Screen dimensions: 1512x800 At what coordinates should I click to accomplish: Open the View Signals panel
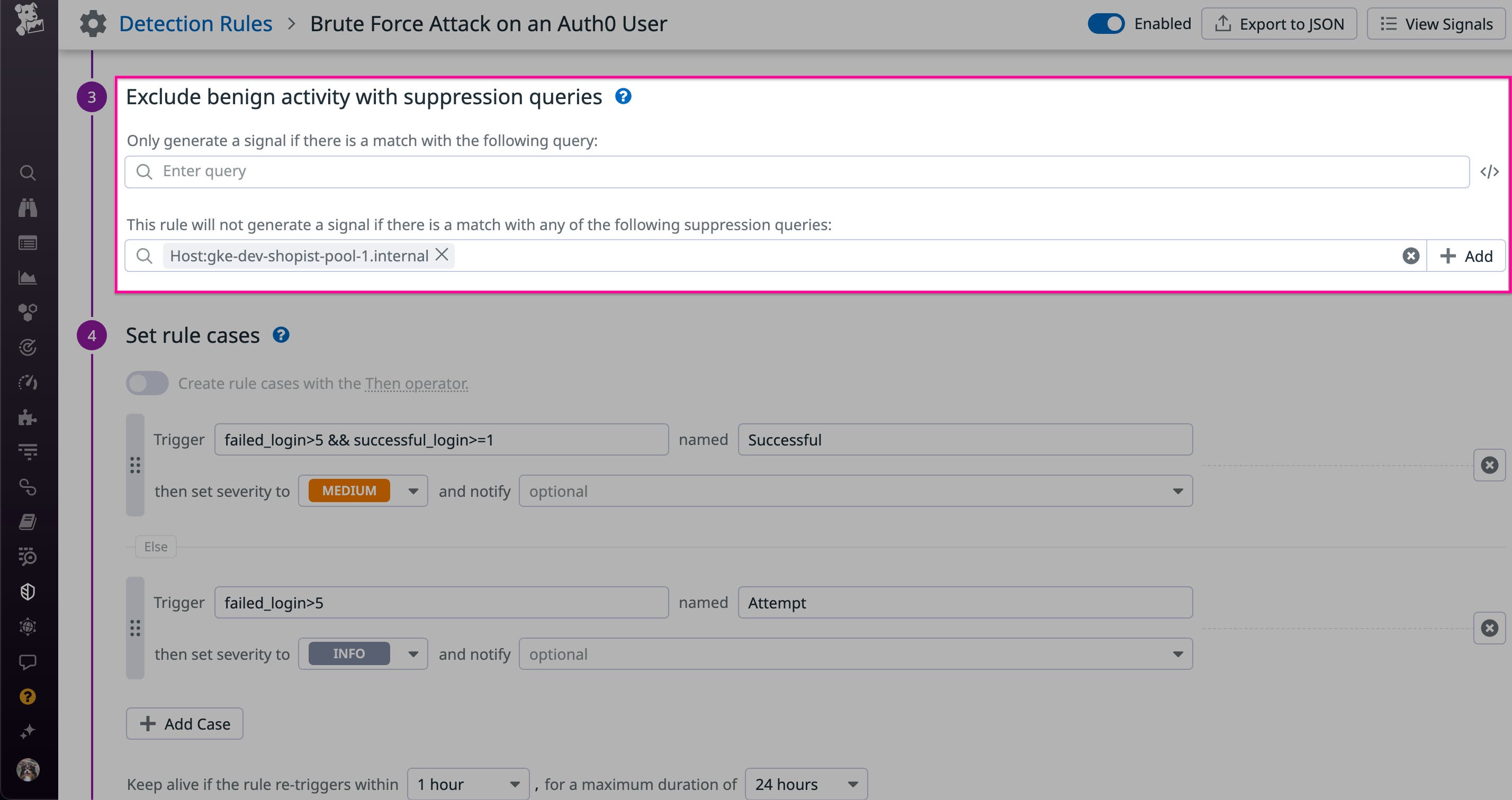pos(1436,23)
